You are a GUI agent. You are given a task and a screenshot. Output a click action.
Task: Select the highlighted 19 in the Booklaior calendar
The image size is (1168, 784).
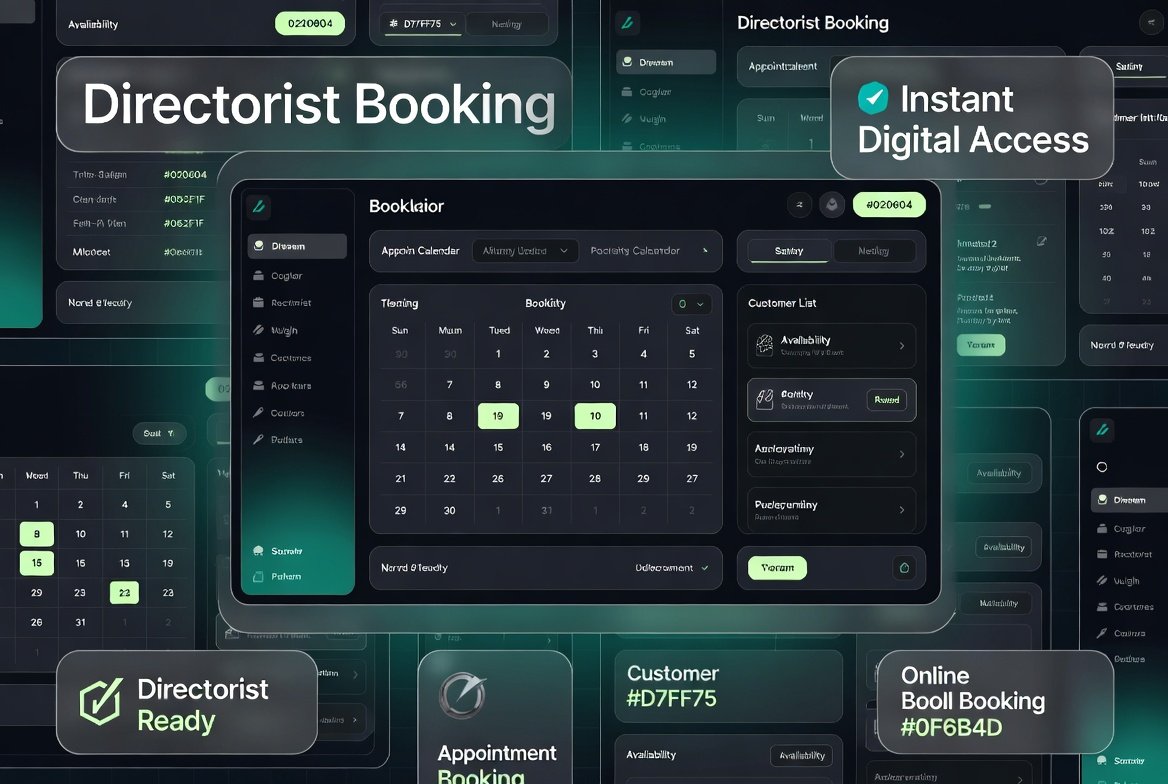(x=498, y=416)
